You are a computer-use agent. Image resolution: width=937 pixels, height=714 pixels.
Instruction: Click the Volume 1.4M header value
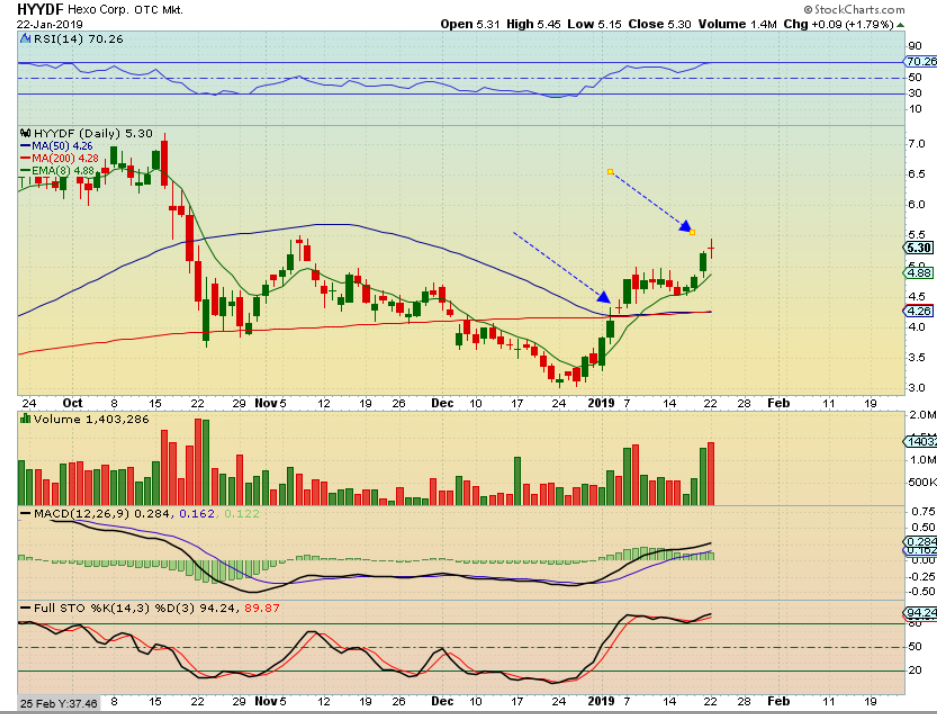click(737, 24)
